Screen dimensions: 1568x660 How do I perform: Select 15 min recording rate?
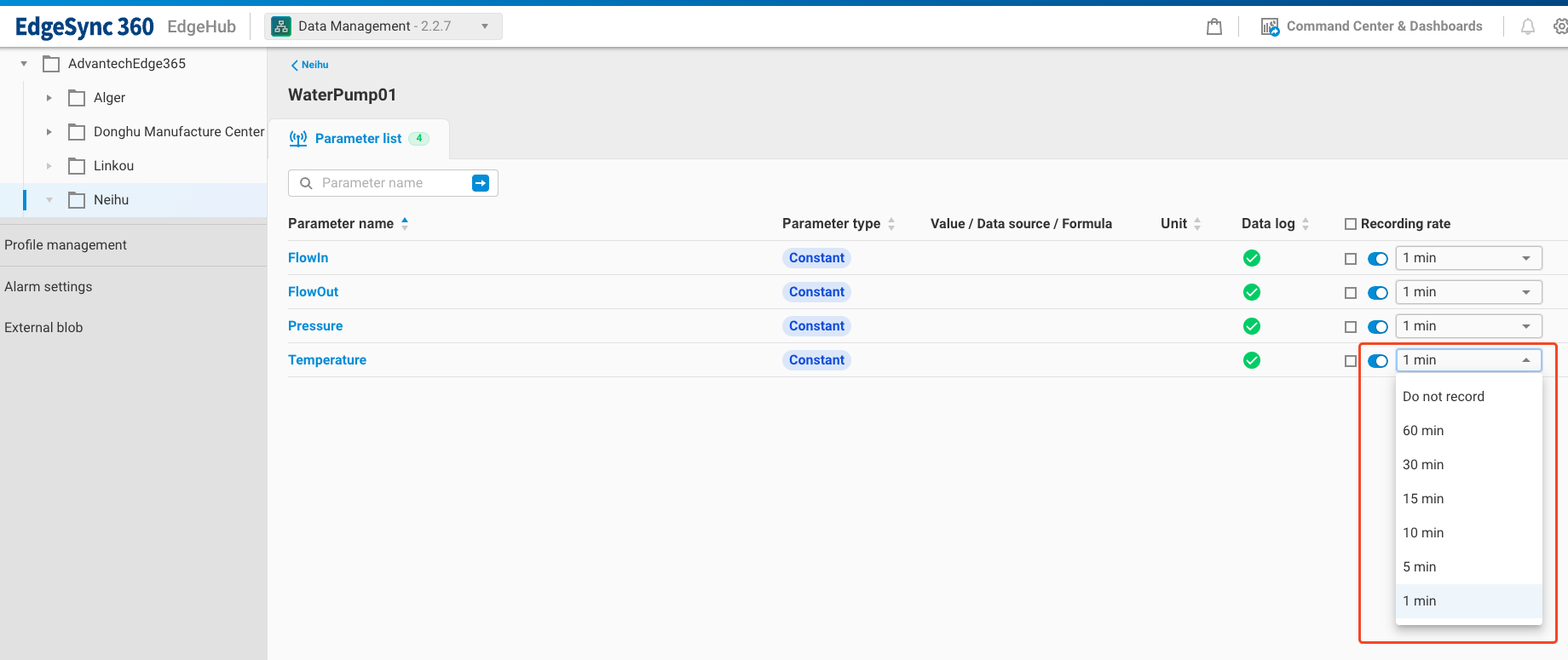tap(1468, 499)
